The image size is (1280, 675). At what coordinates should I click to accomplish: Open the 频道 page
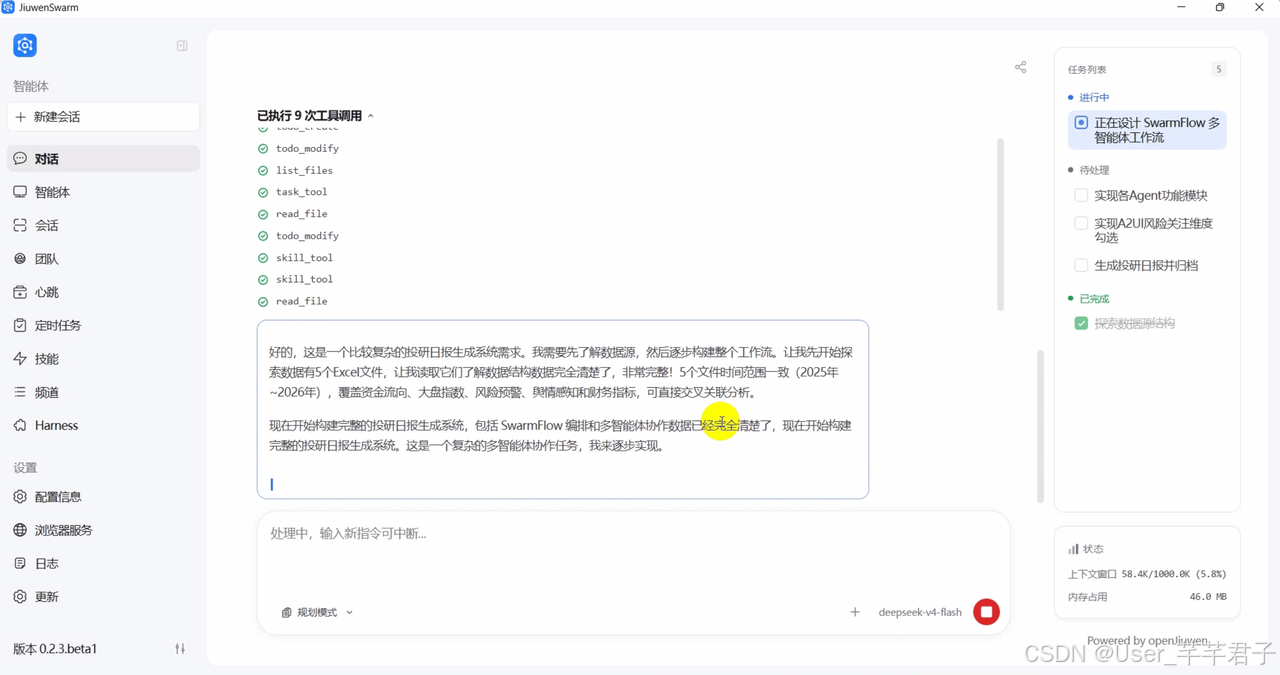104,392
